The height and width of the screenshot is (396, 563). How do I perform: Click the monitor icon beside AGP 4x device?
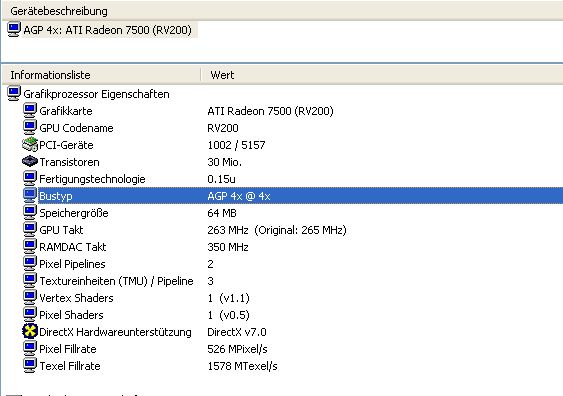tap(14, 29)
